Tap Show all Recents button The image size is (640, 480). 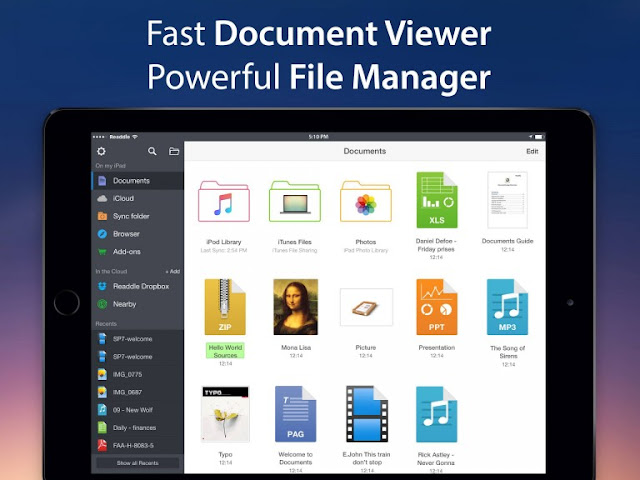click(x=138, y=463)
